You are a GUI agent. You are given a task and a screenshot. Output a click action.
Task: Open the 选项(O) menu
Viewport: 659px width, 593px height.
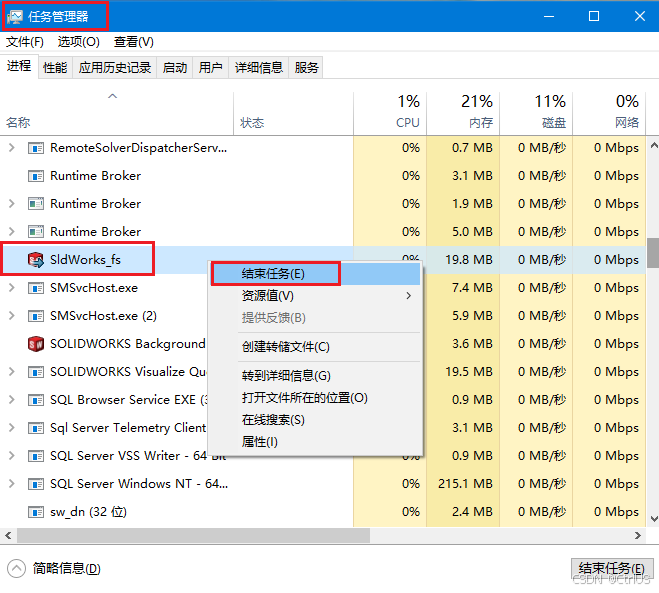pyautogui.click(x=79, y=42)
